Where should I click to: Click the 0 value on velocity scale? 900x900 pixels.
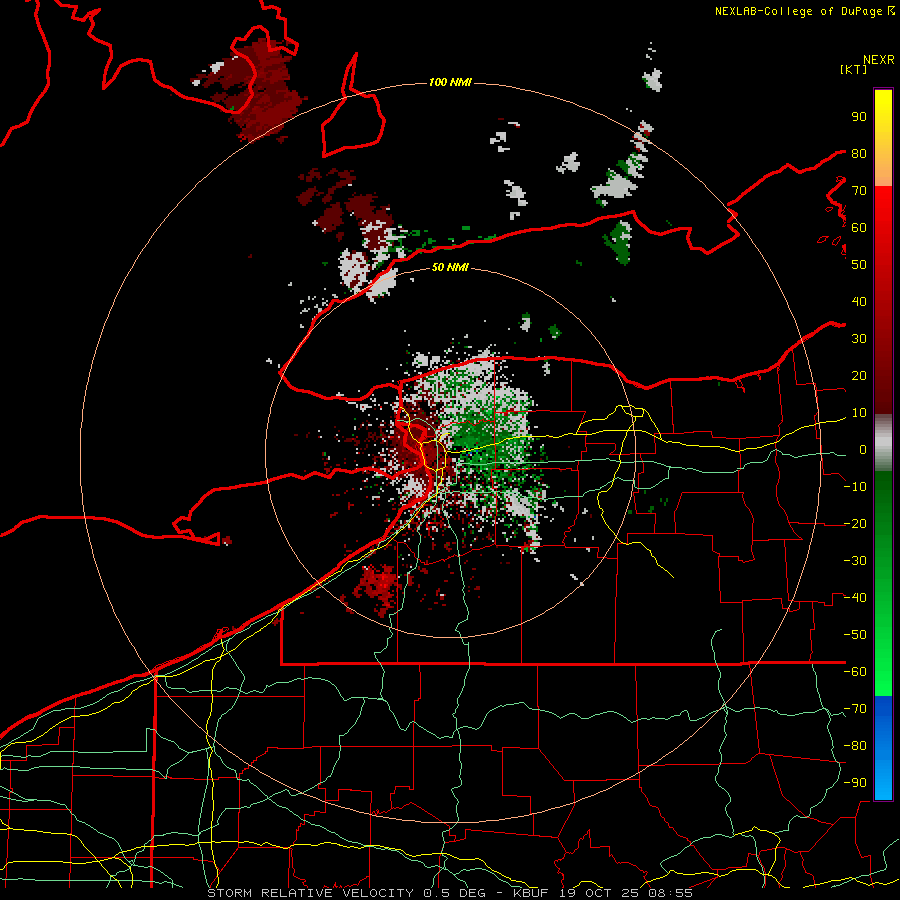click(862, 449)
